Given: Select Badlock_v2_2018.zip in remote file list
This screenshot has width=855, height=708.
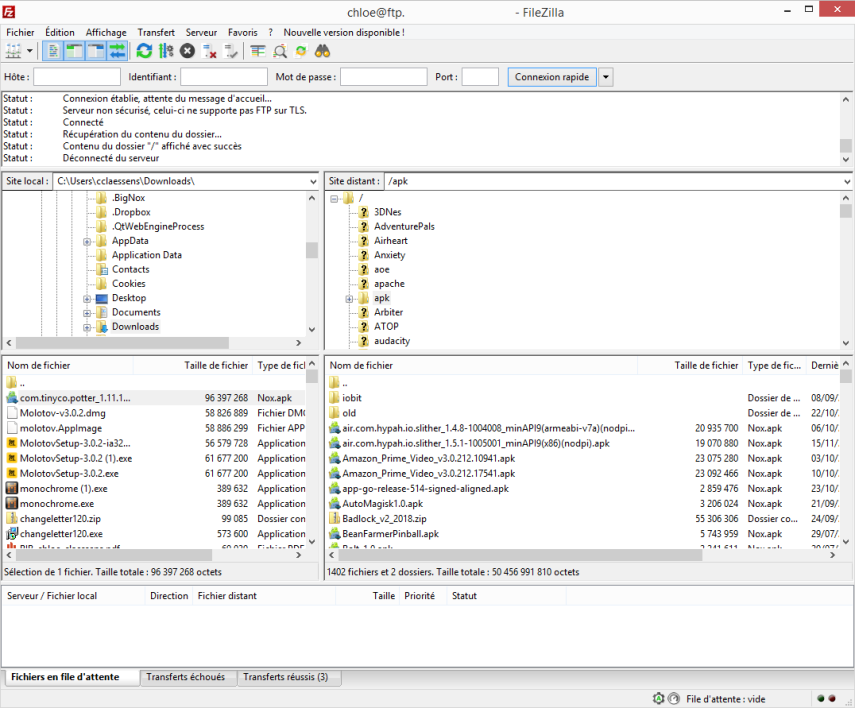Looking at the screenshot, I should tap(384, 519).
